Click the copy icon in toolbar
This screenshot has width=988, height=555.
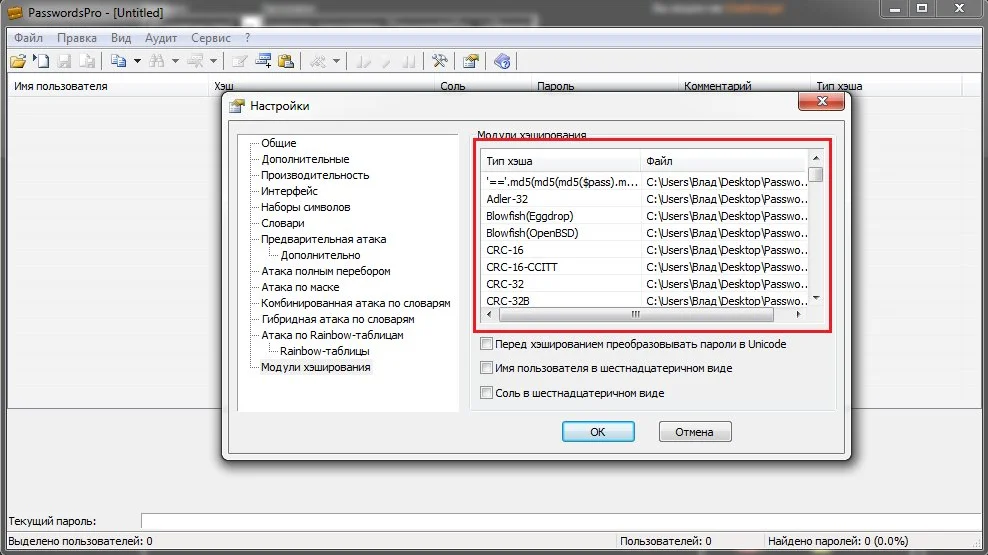pyautogui.click(x=118, y=61)
